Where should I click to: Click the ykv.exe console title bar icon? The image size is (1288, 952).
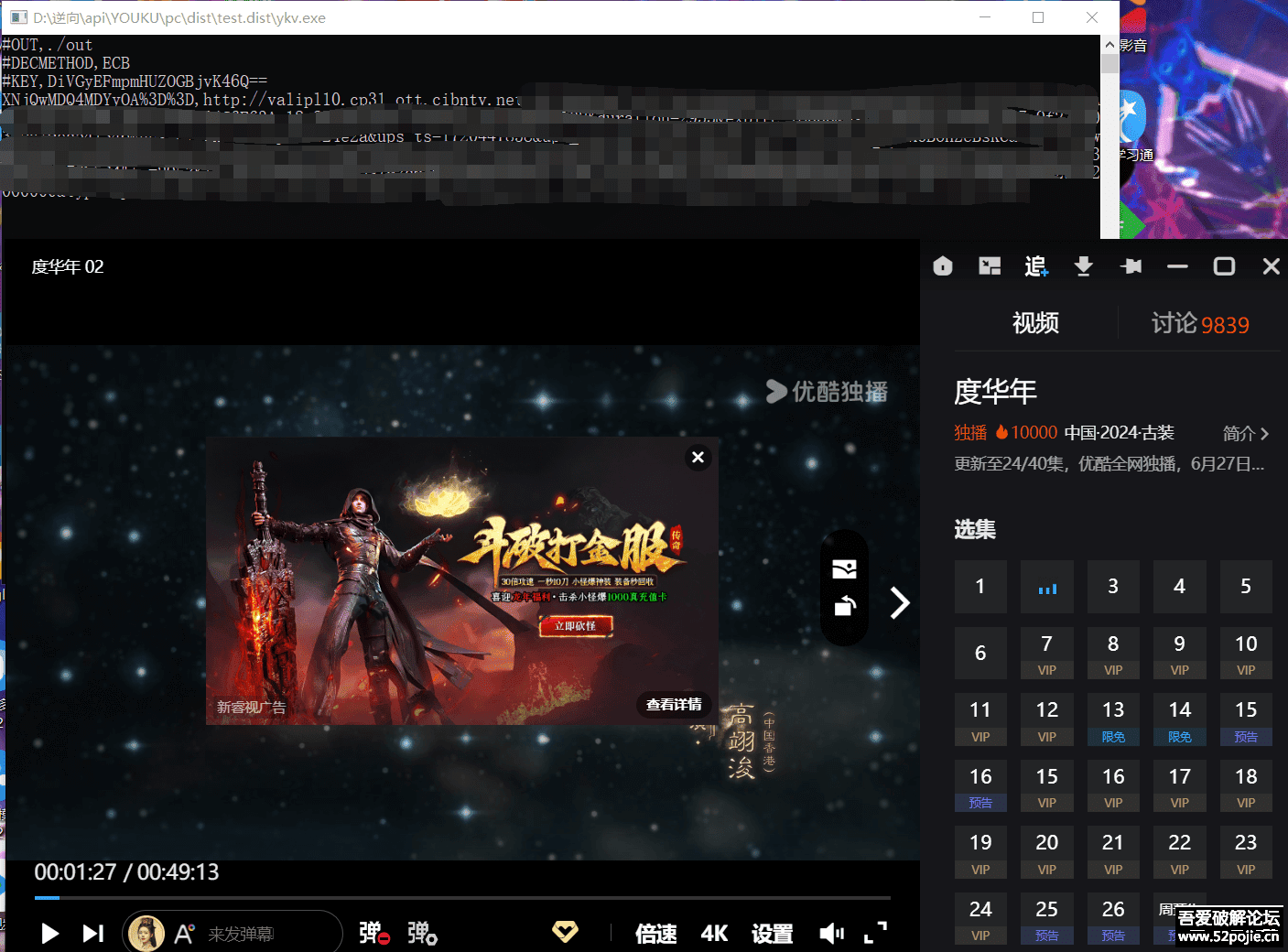[x=17, y=17]
